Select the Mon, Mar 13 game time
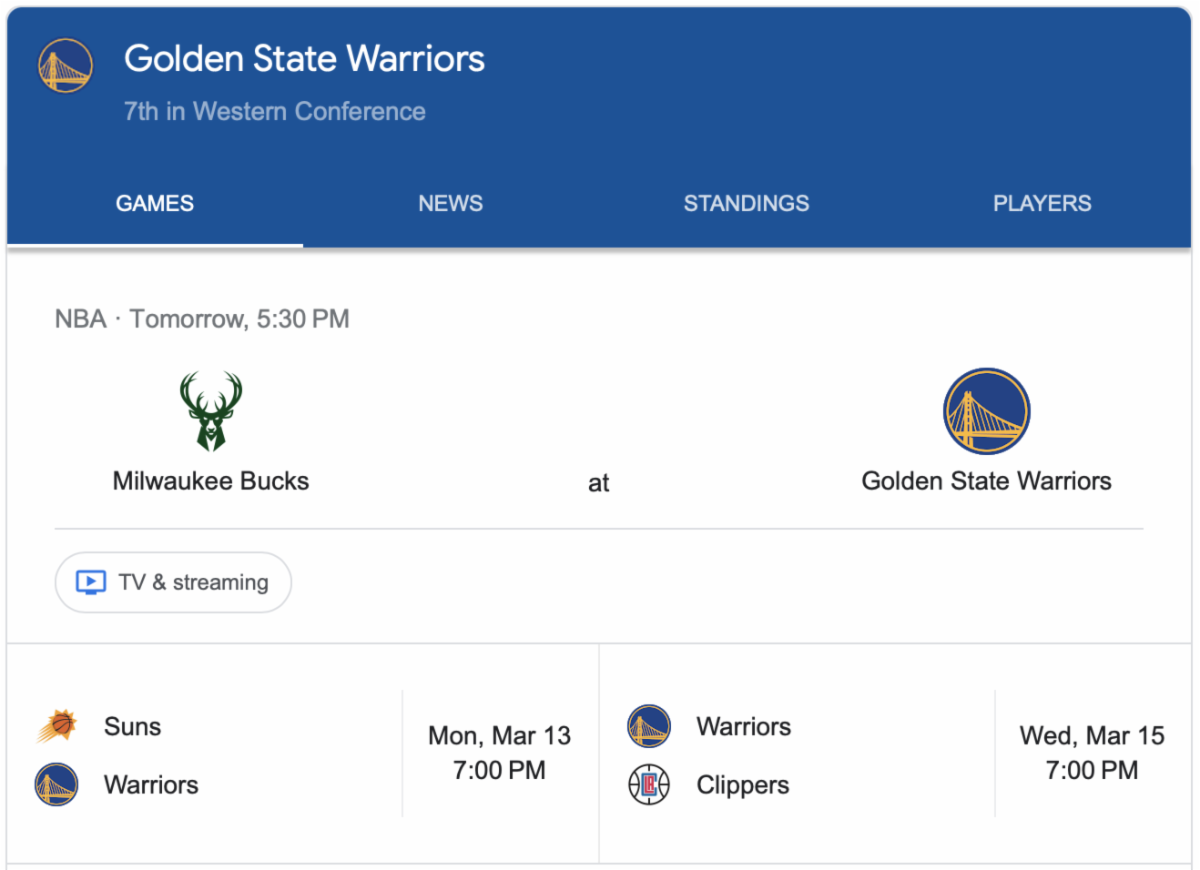 coord(499,753)
